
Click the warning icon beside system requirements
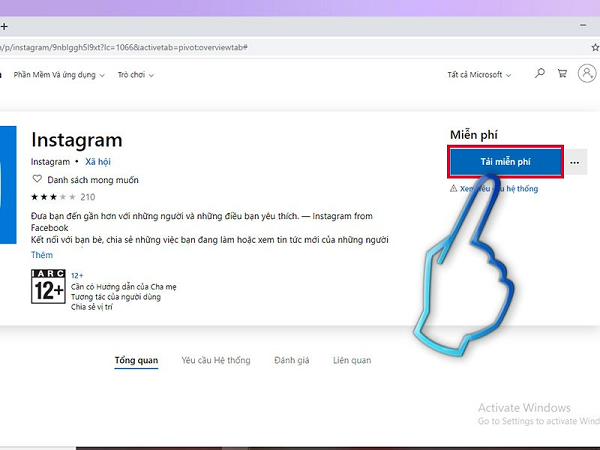[453, 188]
